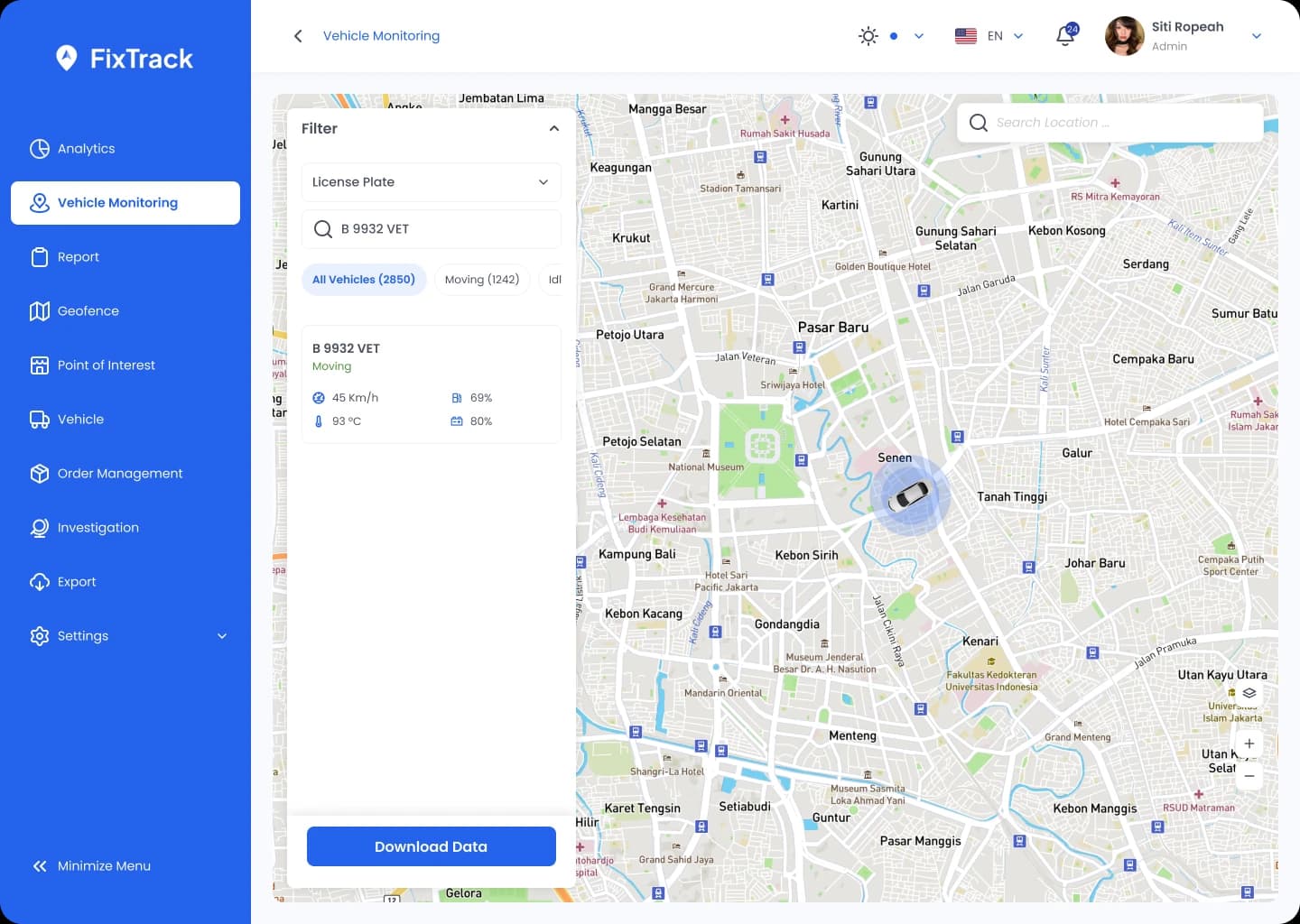Click the 45 Km/h speedometer icon

click(319, 398)
